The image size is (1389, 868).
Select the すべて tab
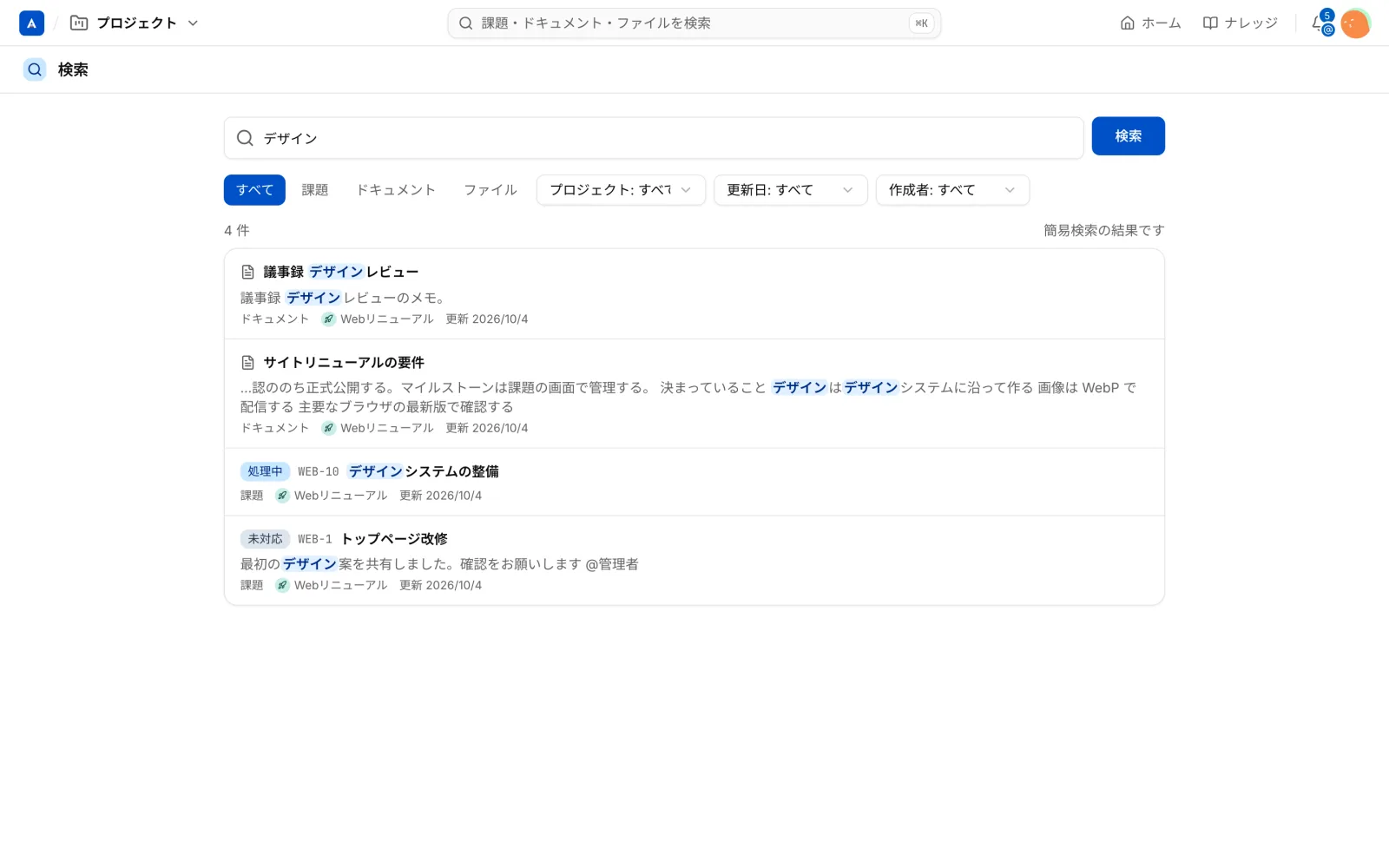(x=254, y=190)
